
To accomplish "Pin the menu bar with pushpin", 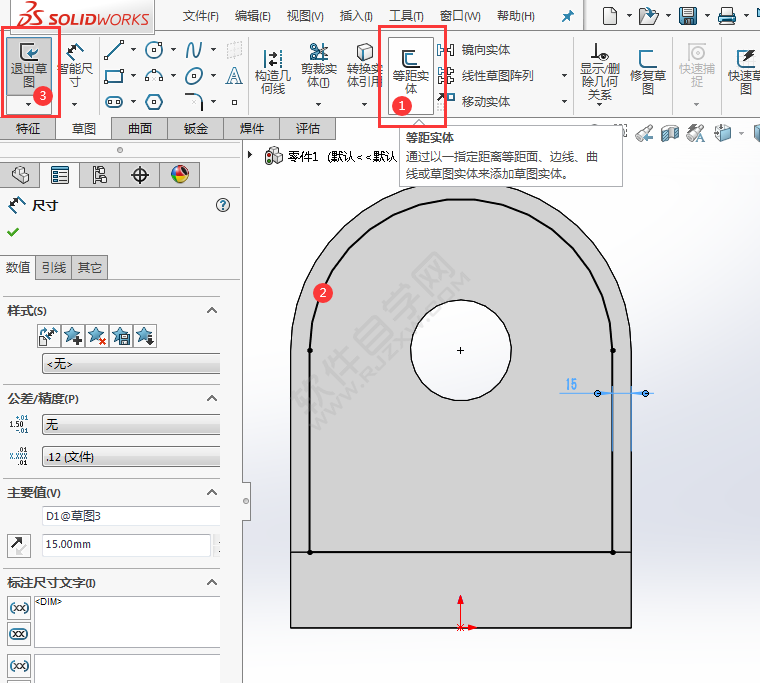I will click(x=567, y=16).
